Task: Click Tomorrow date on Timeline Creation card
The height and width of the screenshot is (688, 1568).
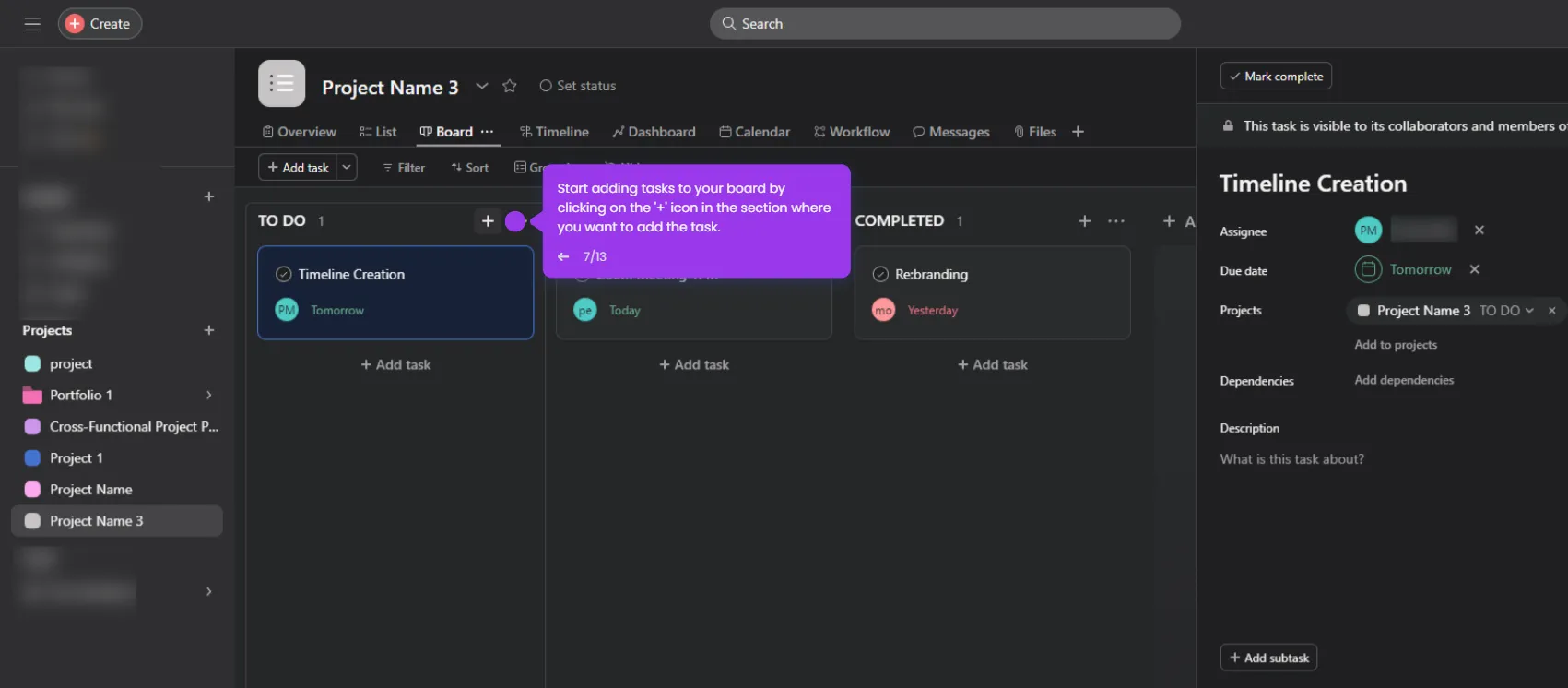Action: pyautogui.click(x=337, y=311)
